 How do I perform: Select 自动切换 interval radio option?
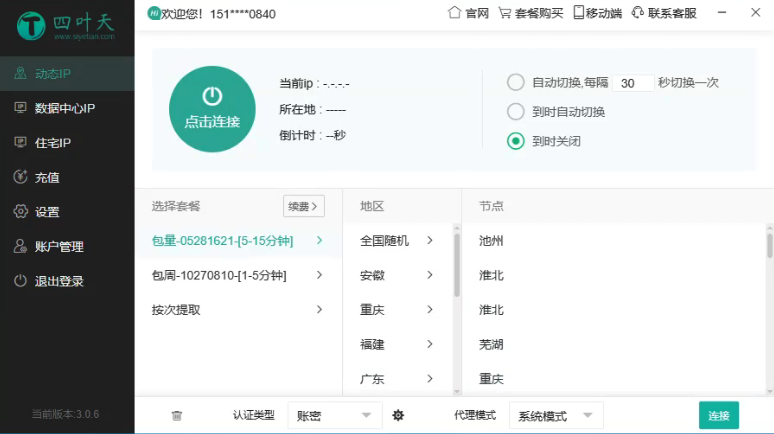click(516, 83)
